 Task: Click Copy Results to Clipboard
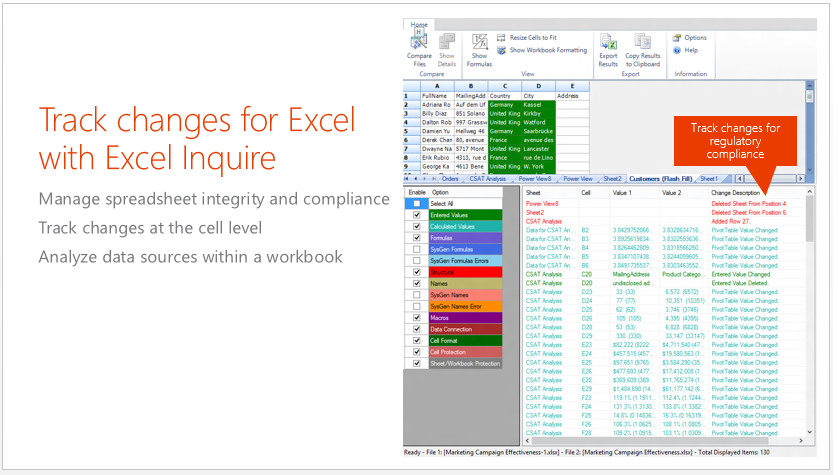643,46
